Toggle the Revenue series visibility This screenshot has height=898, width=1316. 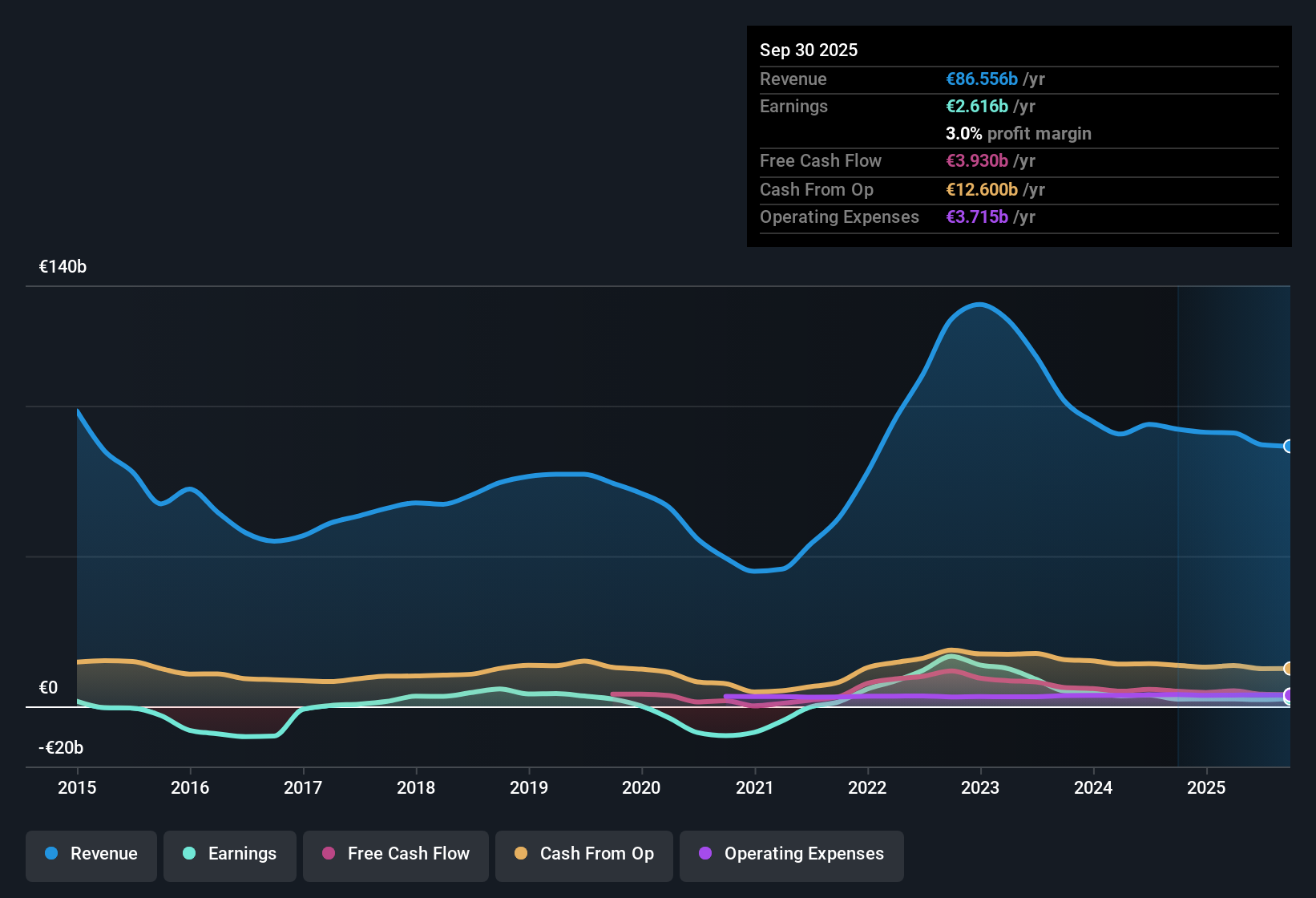click(x=91, y=854)
